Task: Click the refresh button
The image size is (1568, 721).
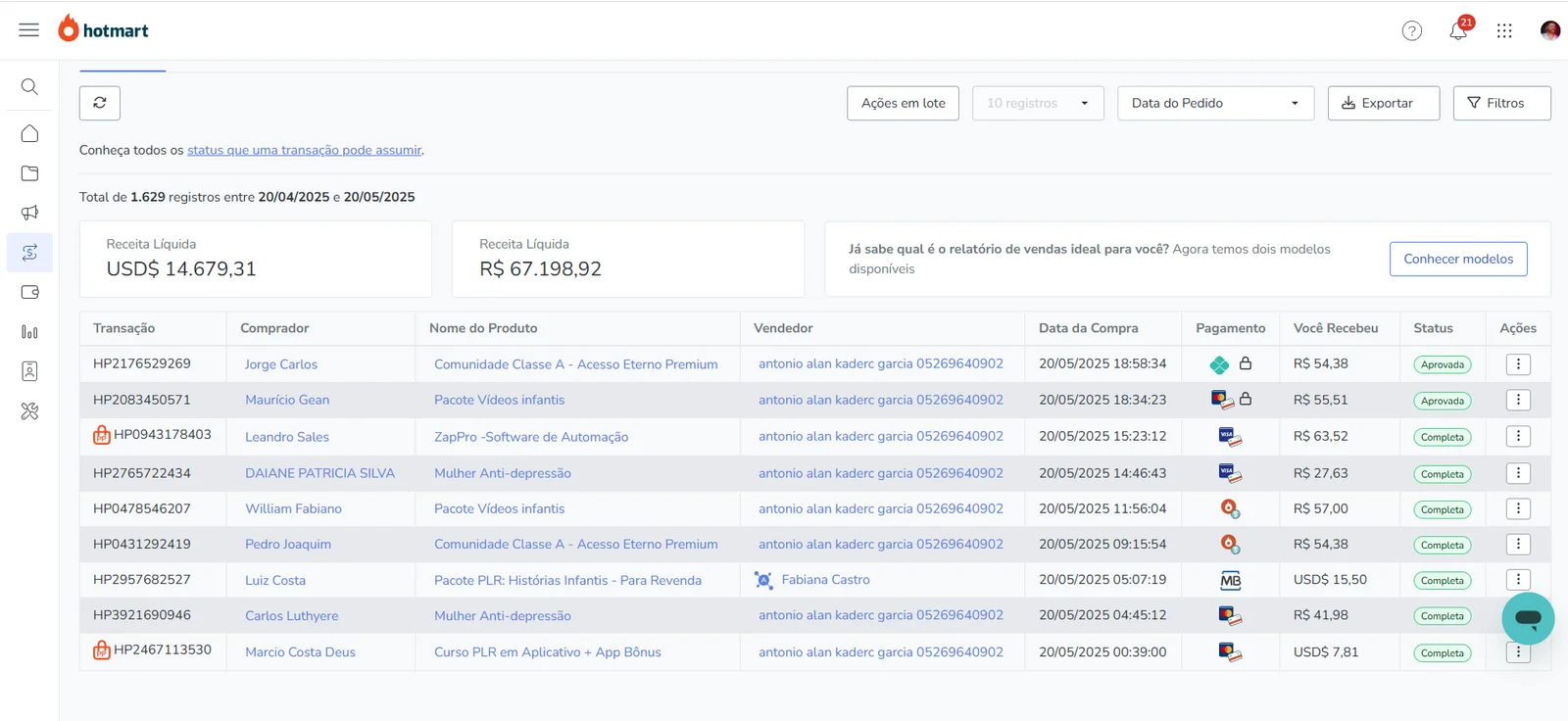Action: coord(100,103)
